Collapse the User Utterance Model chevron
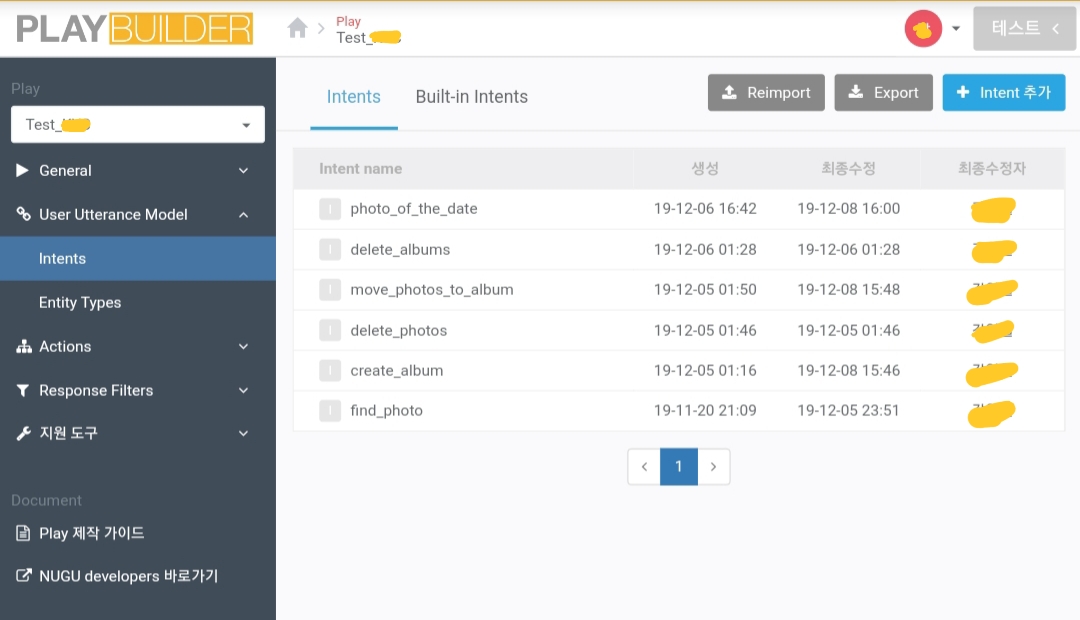1080x620 pixels. point(243,215)
